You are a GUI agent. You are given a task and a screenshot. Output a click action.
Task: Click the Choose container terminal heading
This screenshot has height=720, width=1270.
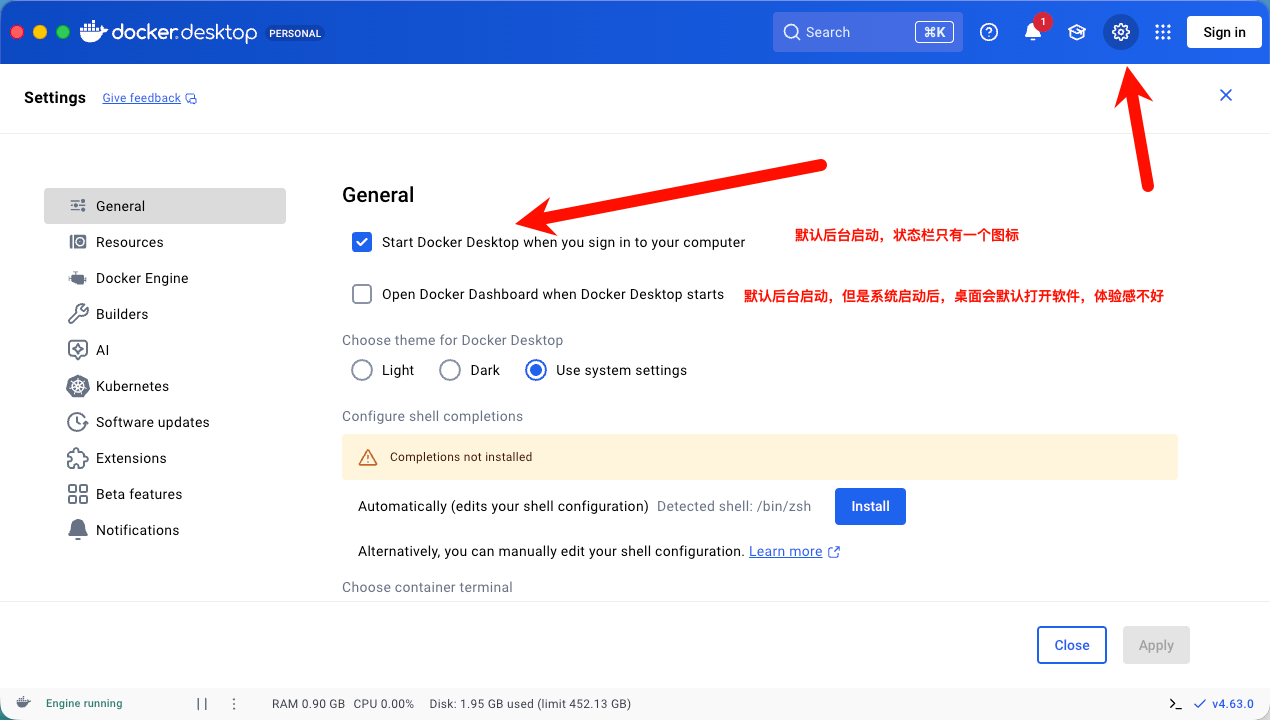pos(427,587)
